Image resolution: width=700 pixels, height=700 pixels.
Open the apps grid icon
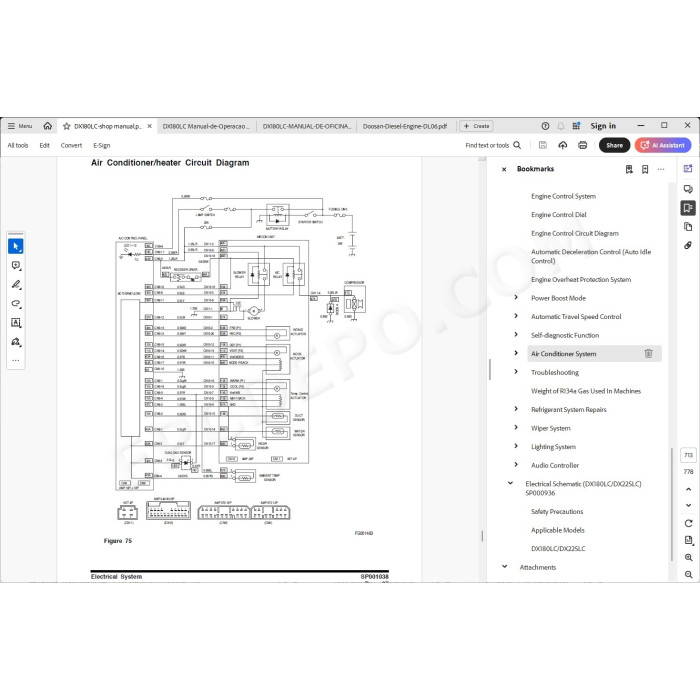576,126
